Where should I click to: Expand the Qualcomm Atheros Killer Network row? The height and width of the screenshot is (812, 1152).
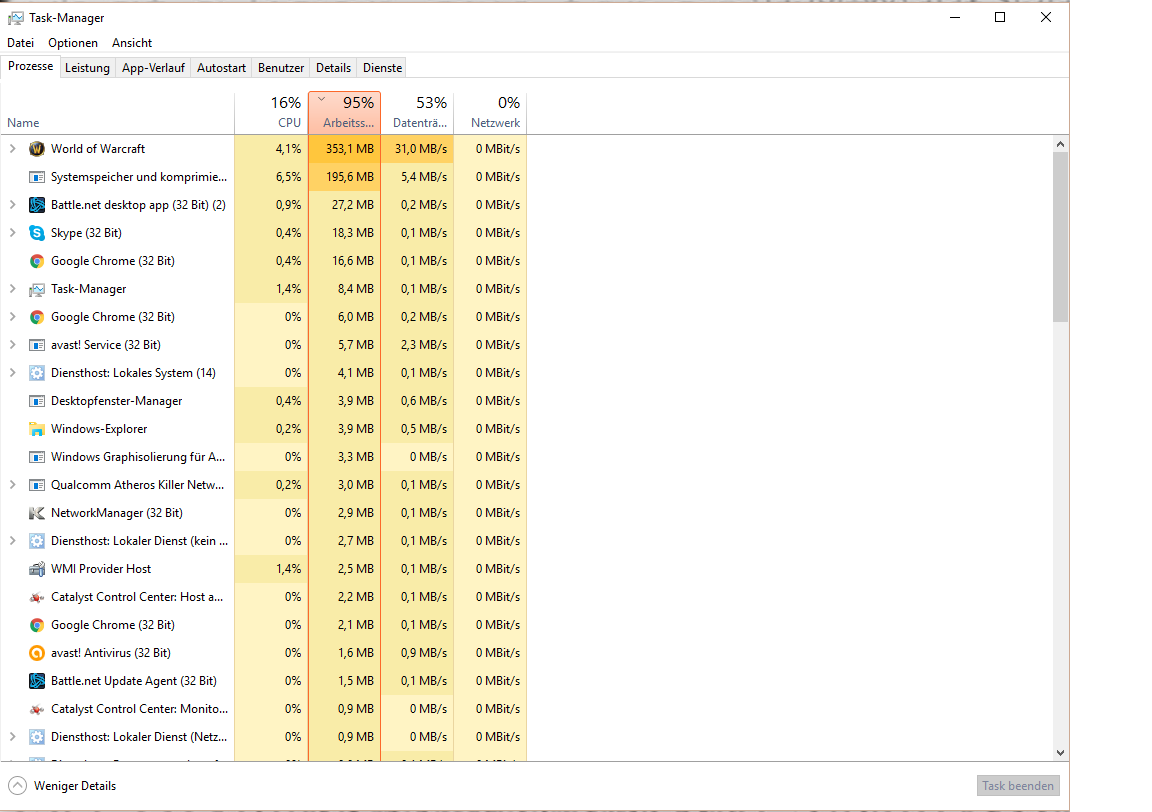click(12, 485)
